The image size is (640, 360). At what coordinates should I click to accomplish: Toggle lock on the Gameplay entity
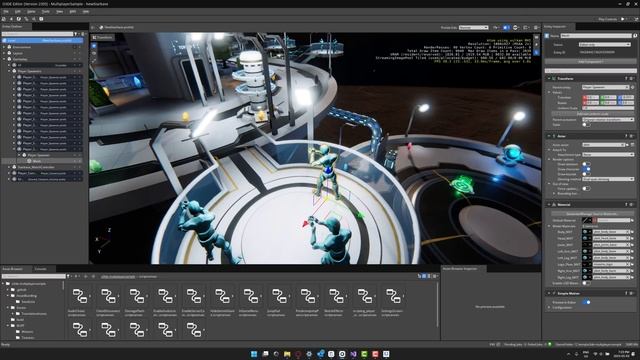(x=80, y=59)
